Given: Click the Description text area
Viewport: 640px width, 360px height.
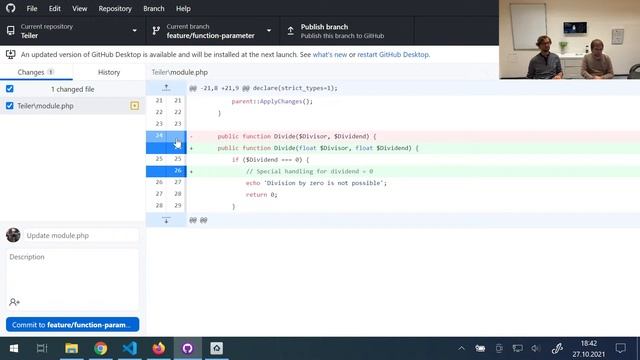Looking at the screenshot, I should [x=73, y=273].
